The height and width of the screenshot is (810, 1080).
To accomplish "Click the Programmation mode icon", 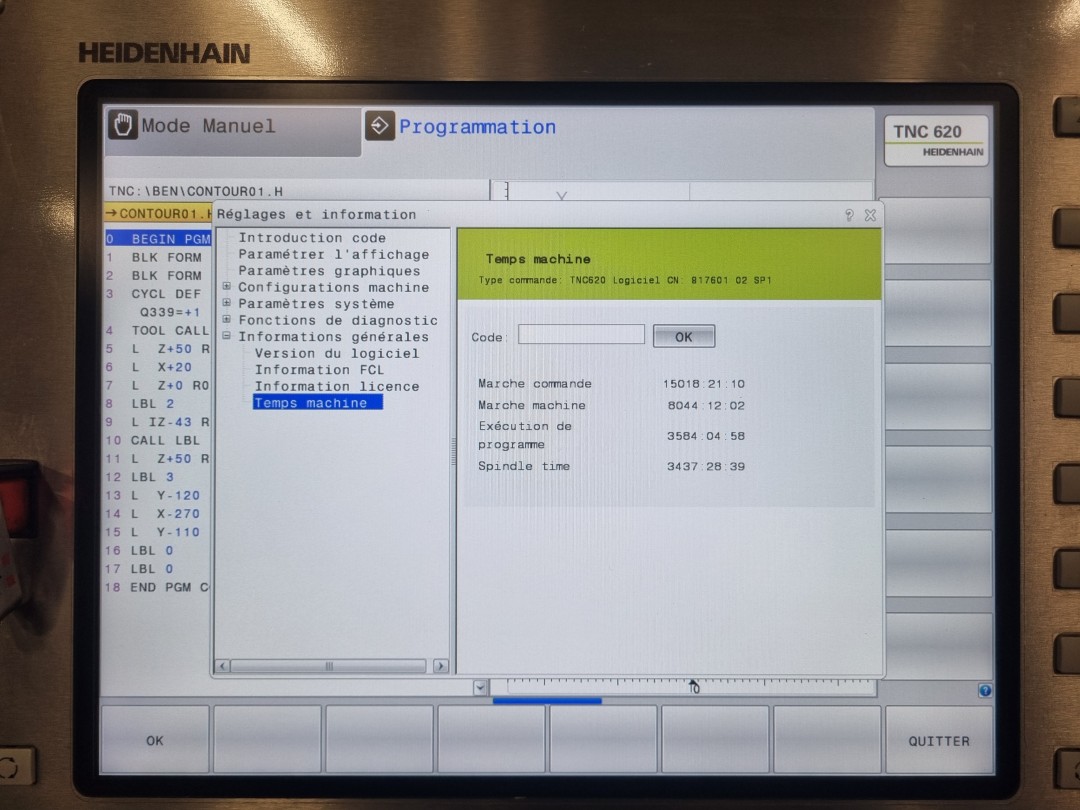I will point(380,127).
